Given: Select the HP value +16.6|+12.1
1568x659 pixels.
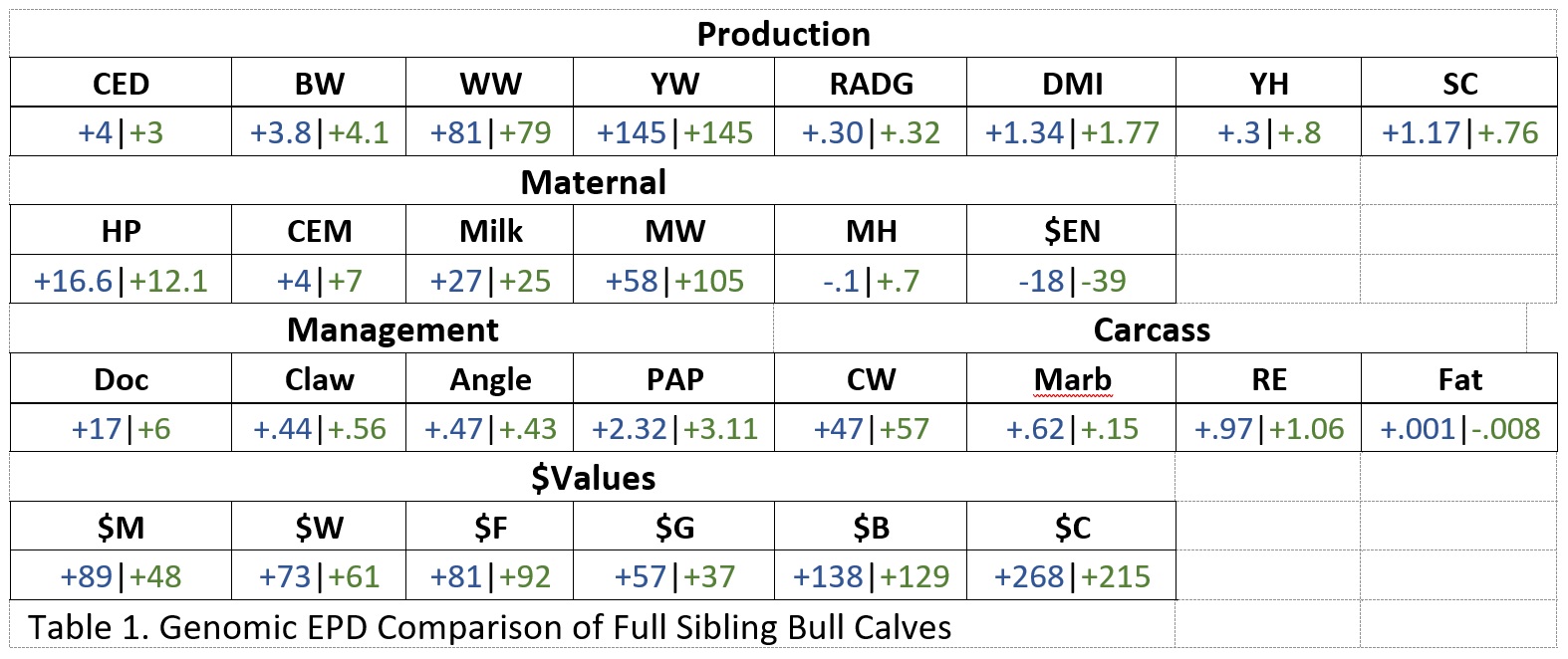Looking at the screenshot, I should (121, 281).
